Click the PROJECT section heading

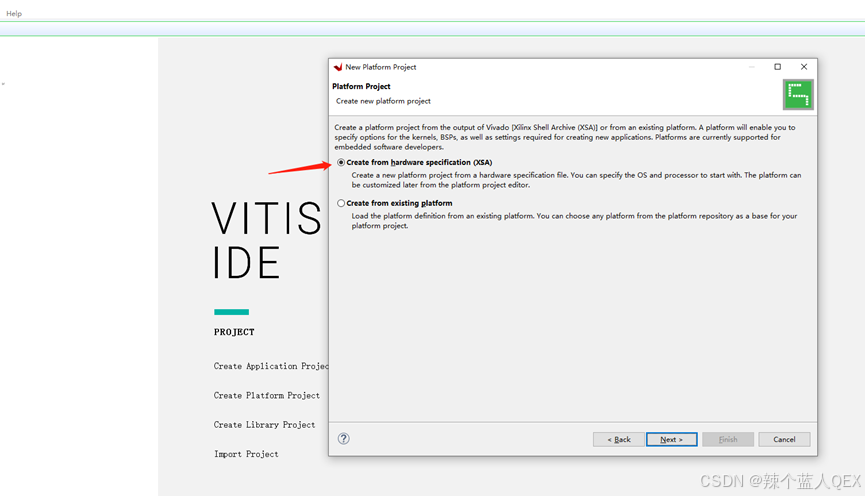coord(234,332)
